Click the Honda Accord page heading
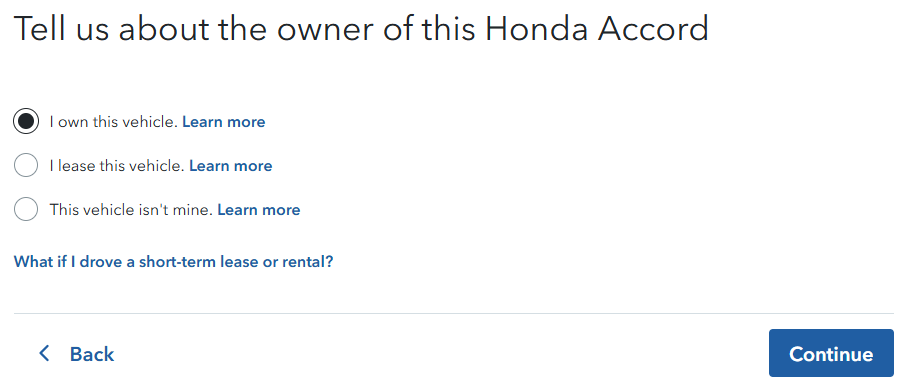903x392 pixels. [x=361, y=29]
